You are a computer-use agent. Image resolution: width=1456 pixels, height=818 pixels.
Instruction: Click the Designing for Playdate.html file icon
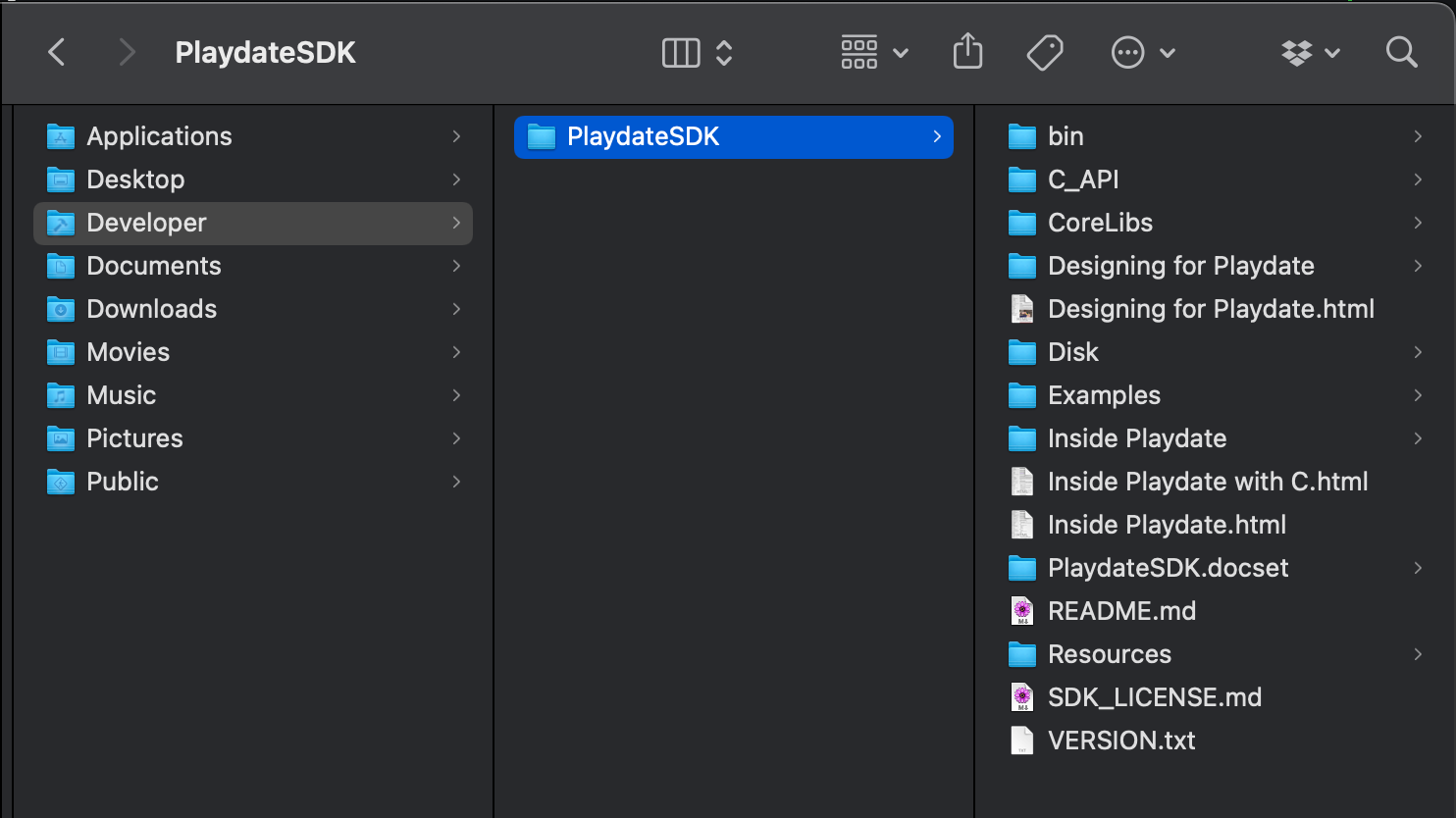click(x=1022, y=309)
